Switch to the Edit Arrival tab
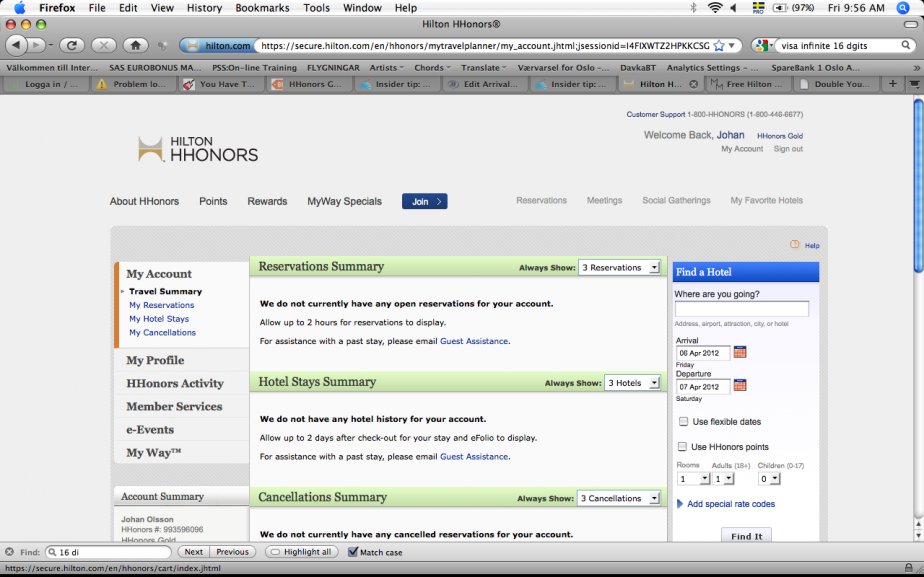Viewport: 924px width, 577px height. [486, 84]
